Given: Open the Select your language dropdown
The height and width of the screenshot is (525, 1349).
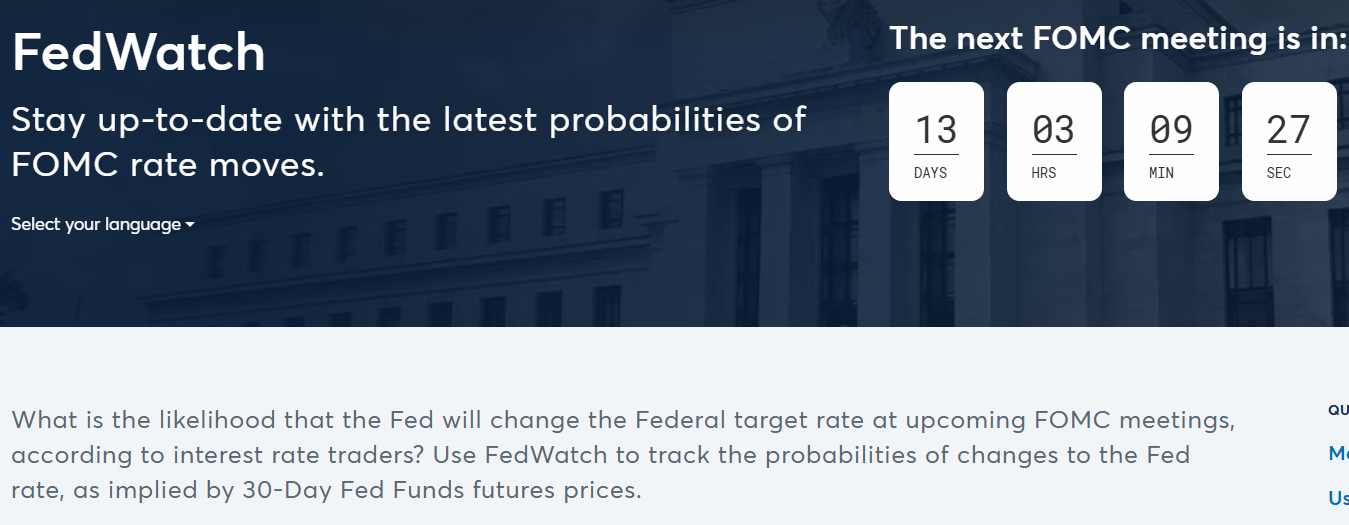Looking at the screenshot, I should point(96,224).
